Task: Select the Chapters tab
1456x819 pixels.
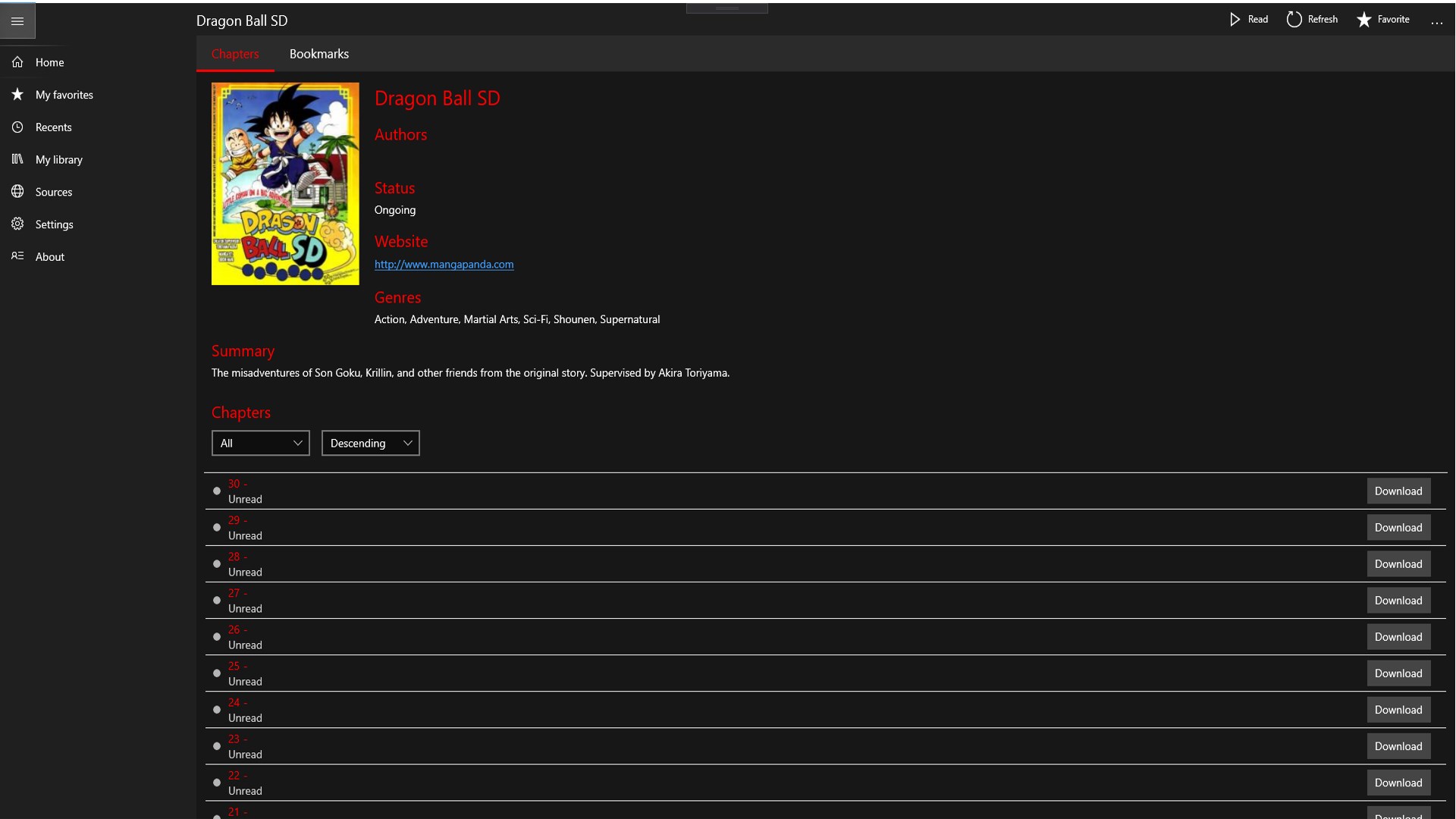Action: 235,54
